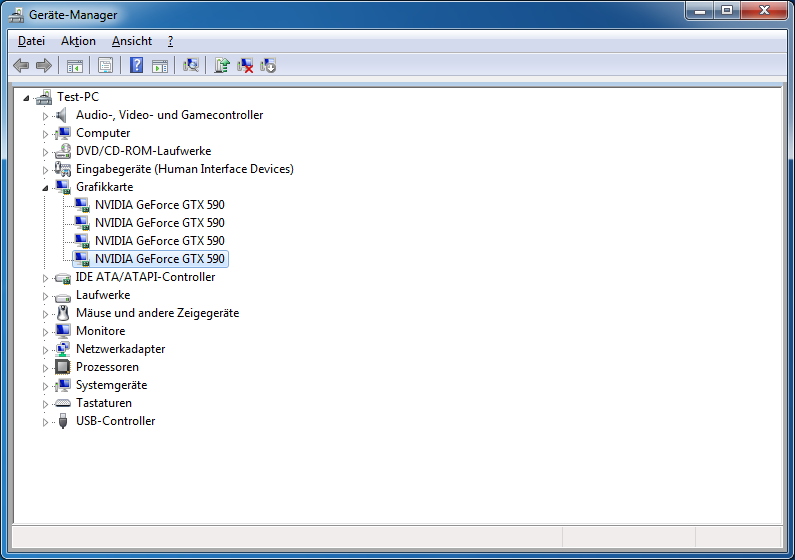Collapse the Test-PC root node
This screenshot has width=795, height=560.
(x=26, y=98)
